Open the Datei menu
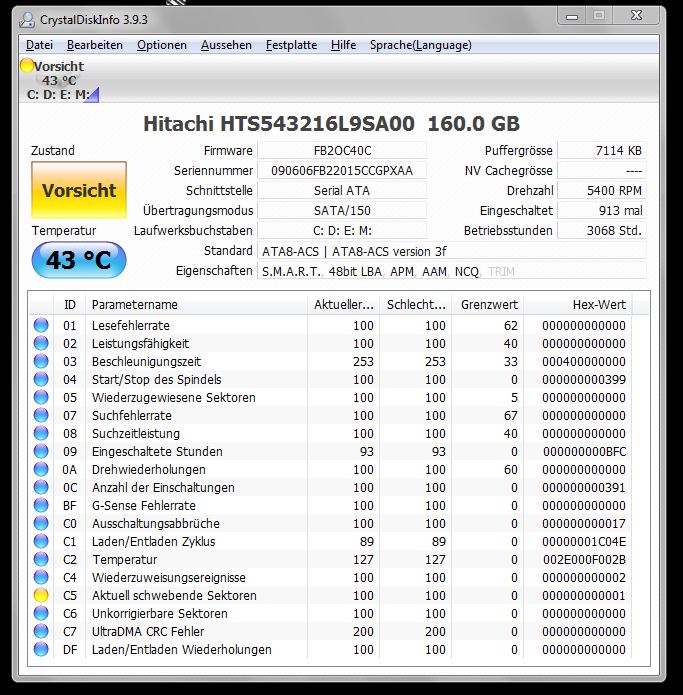Screen dimensions: 683x695 coord(39,45)
